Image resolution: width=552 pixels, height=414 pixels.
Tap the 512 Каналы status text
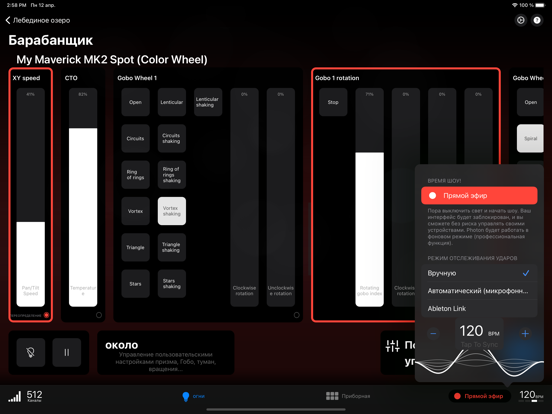coord(34,396)
